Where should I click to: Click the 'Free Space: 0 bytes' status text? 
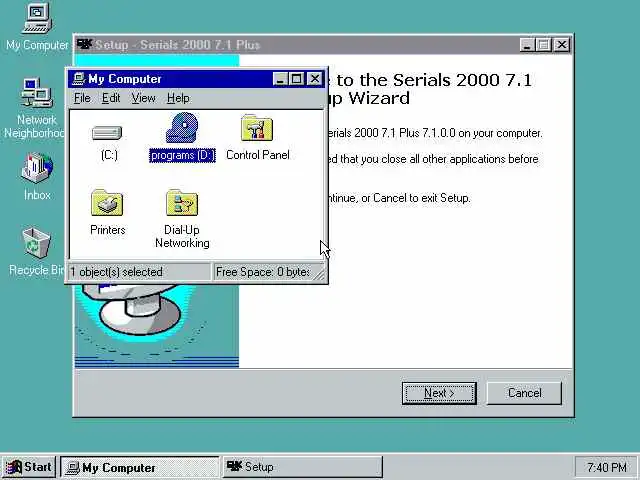point(262,272)
